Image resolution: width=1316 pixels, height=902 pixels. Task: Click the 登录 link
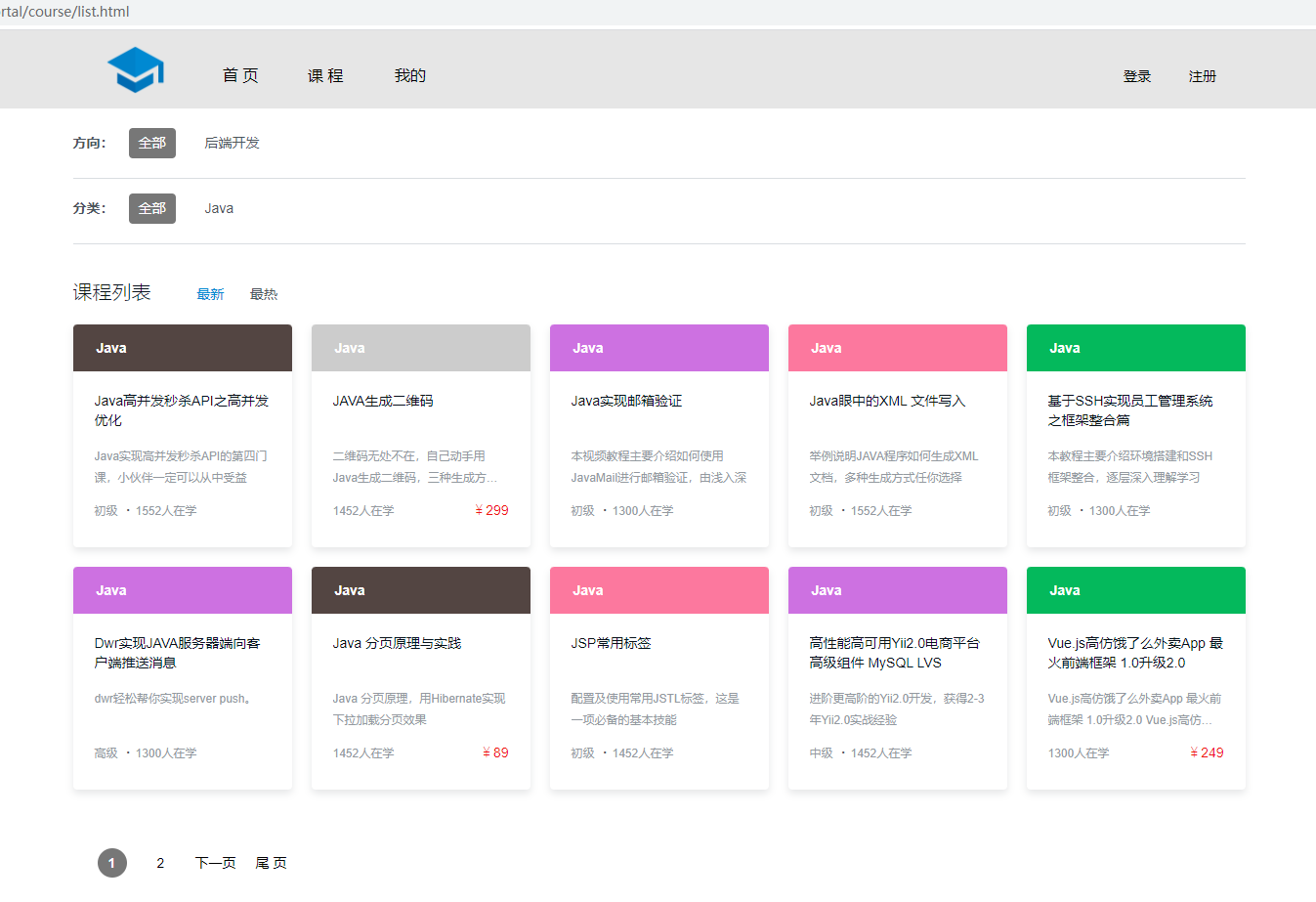[1137, 76]
